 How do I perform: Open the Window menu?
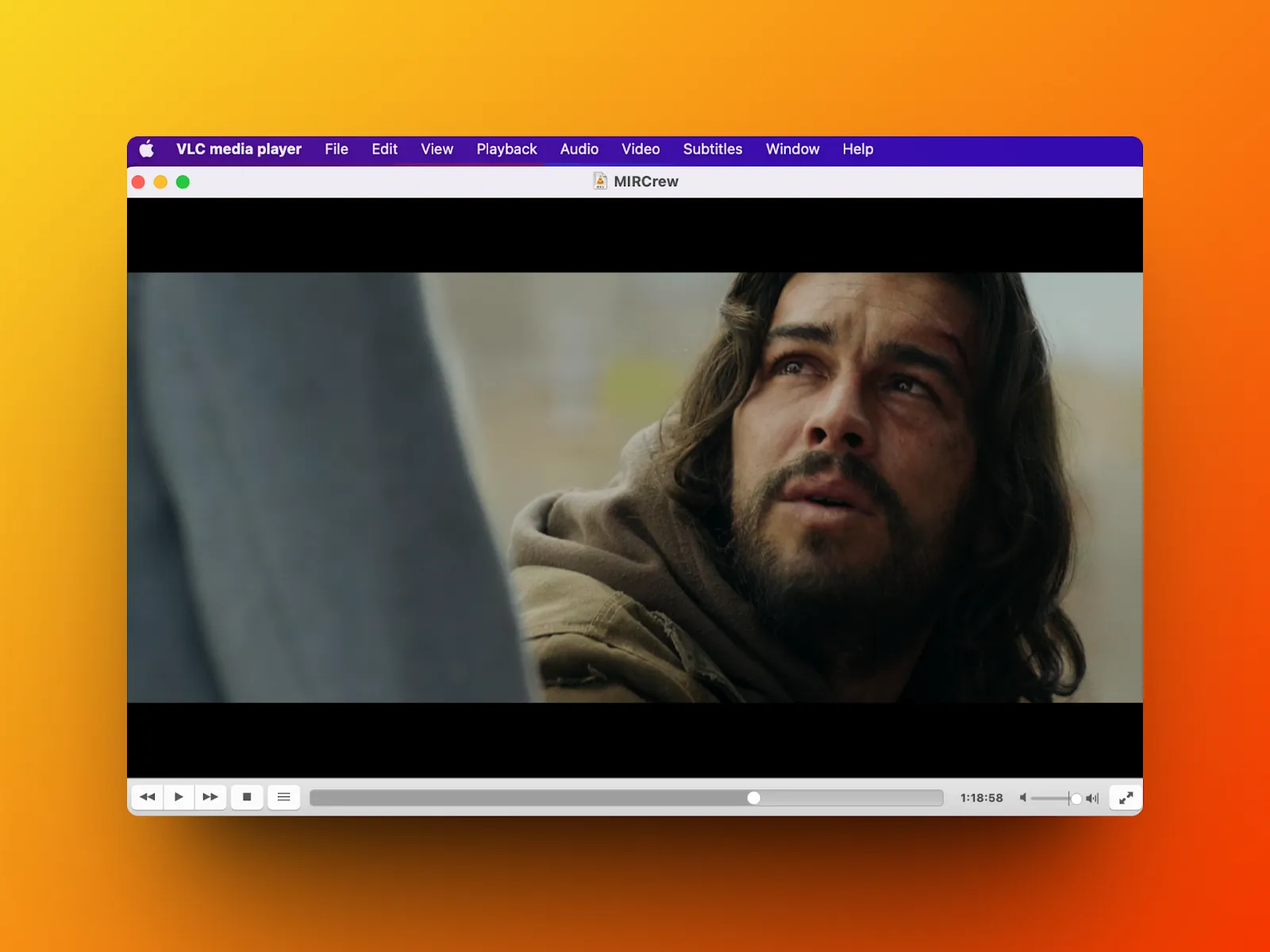(x=792, y=149)
